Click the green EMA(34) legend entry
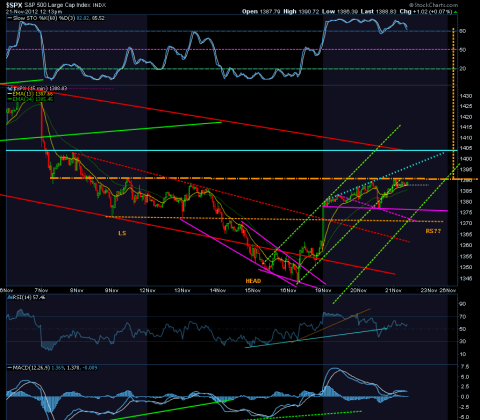480x420 pixels. pyautogui.click(x=33, y=99)
